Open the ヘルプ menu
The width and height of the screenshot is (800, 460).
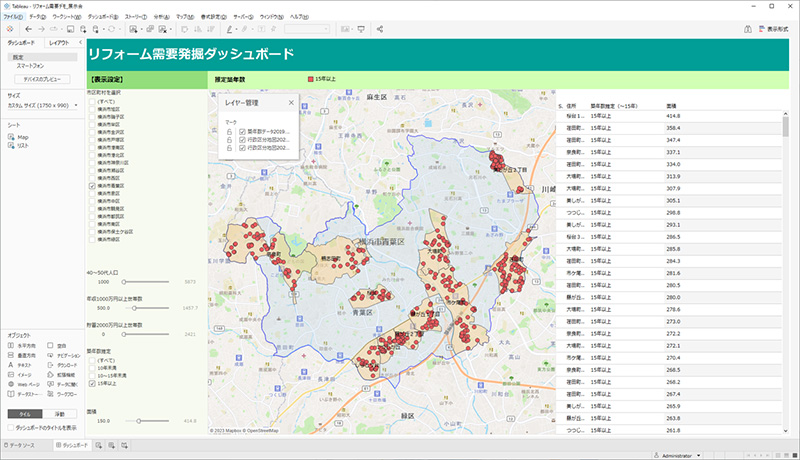[x=299, y=17]
